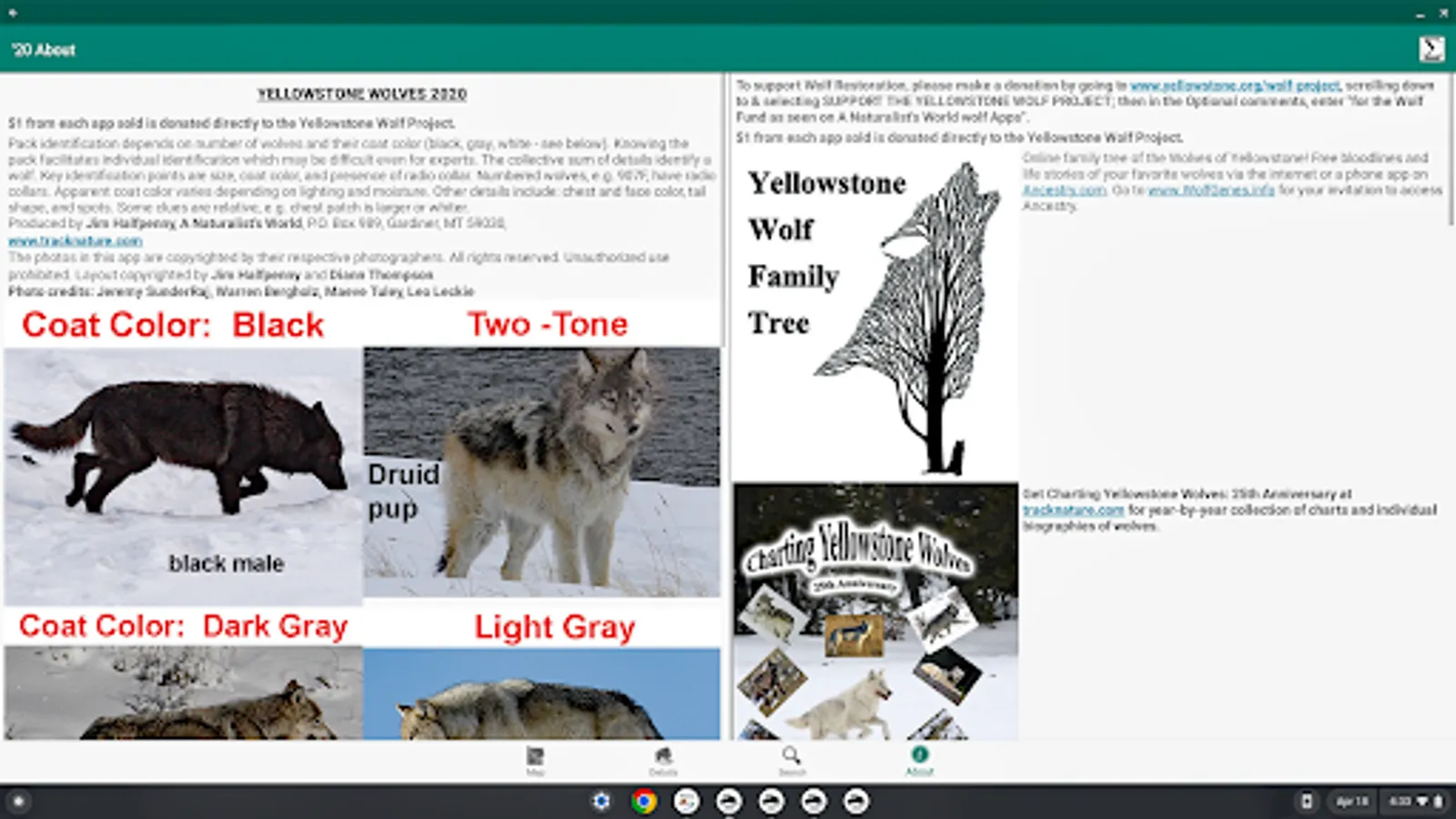Open the yellowstone.org wolf-project link
Image resolution: width=1456 pixels, height=819 pixels.
click(x=1235, y=85)
